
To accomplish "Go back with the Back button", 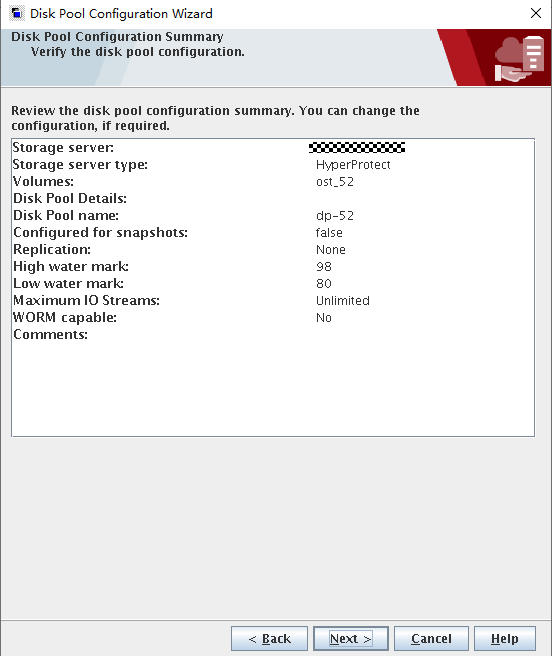I will tap(269, 638).
